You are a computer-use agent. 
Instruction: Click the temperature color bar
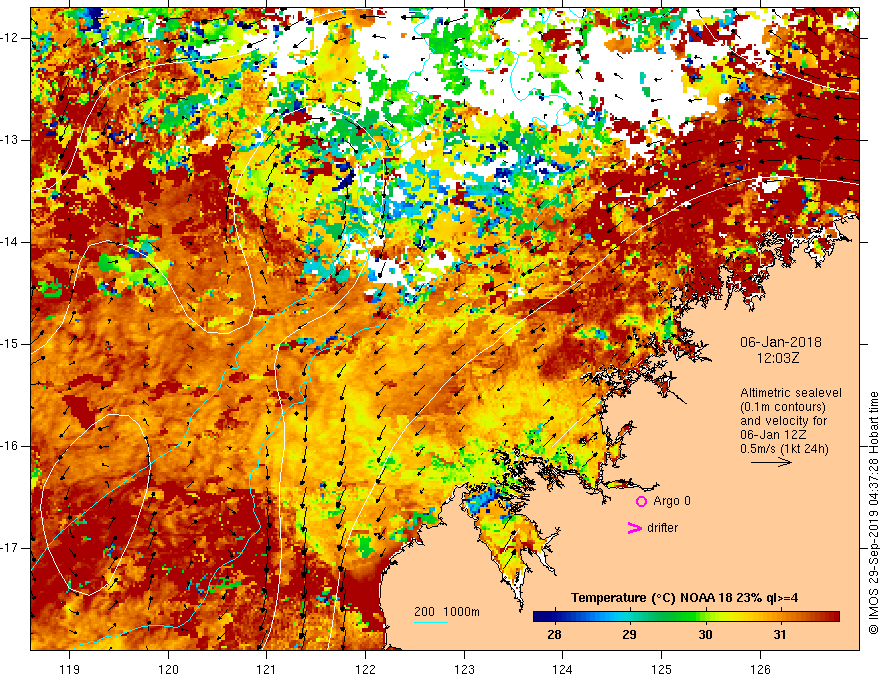(686, 617)
